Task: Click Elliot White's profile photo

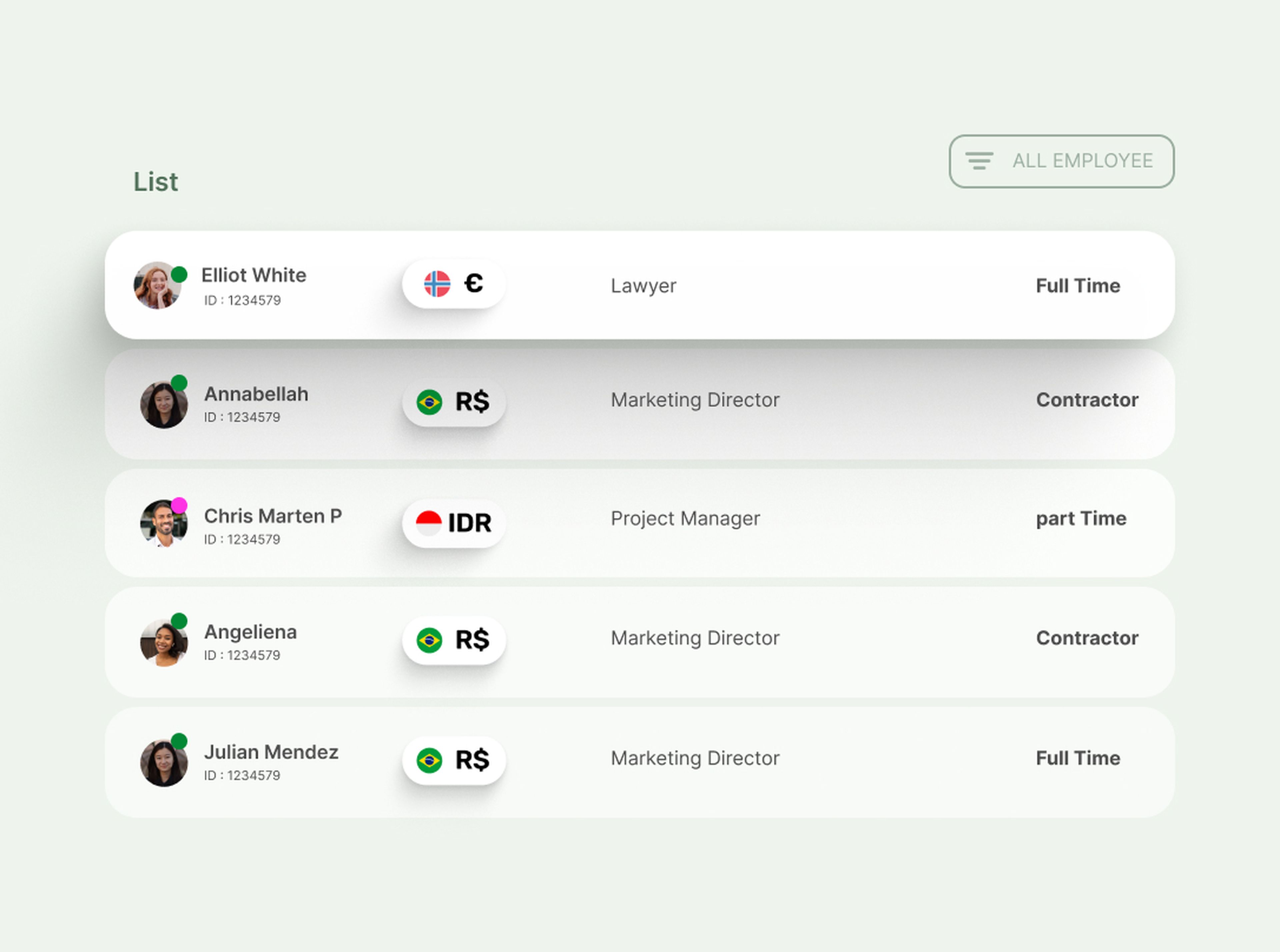Action: 156,287
